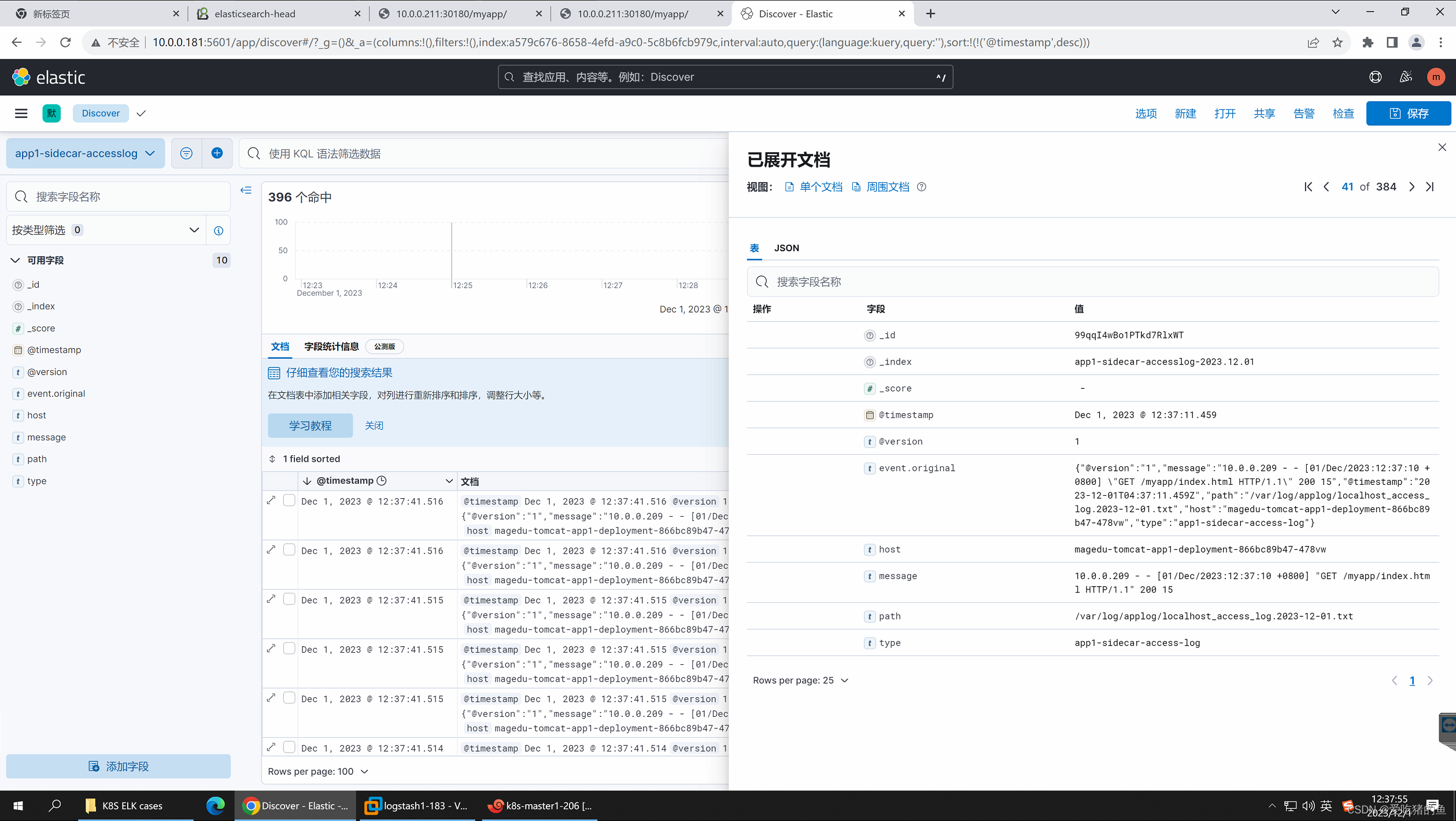
Task: Jump to the last document arrow
Action: point(1430,187)
